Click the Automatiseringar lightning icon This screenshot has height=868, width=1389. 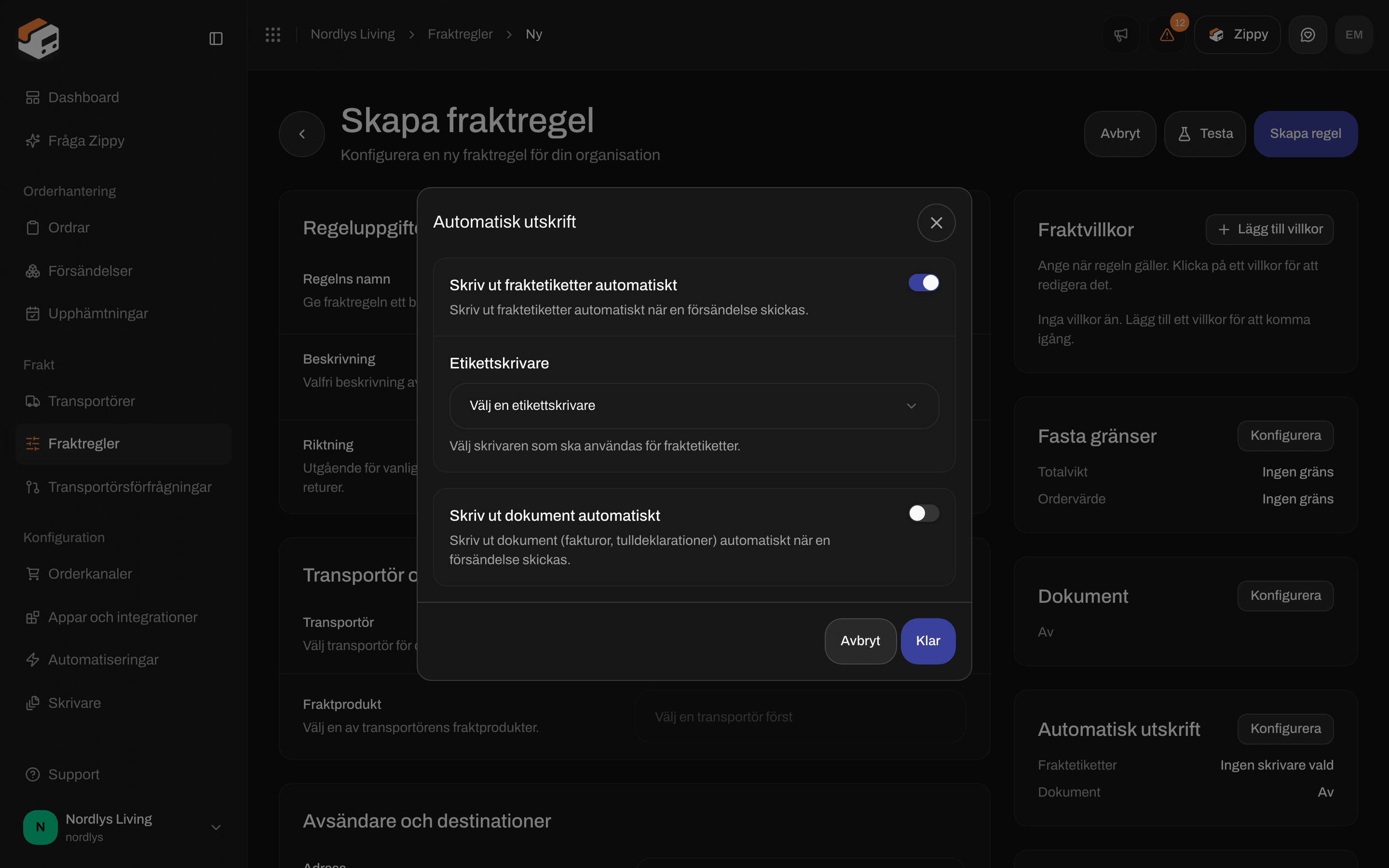[33, 660]
